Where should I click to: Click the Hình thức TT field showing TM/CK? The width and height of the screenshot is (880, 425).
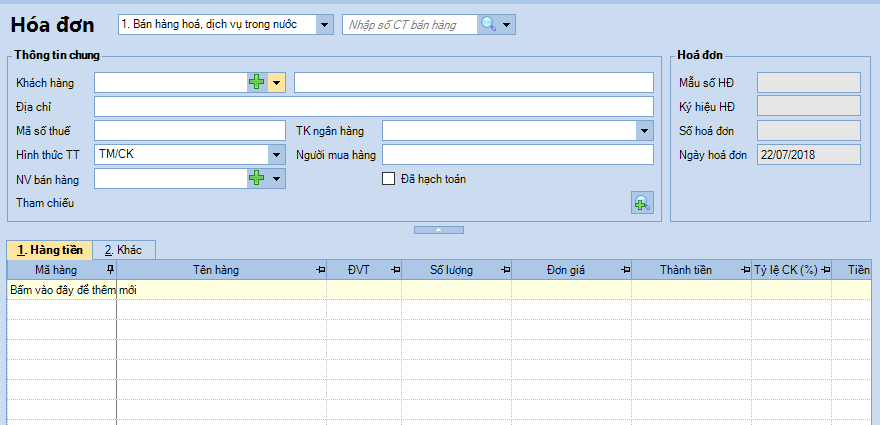click(181, 154)
